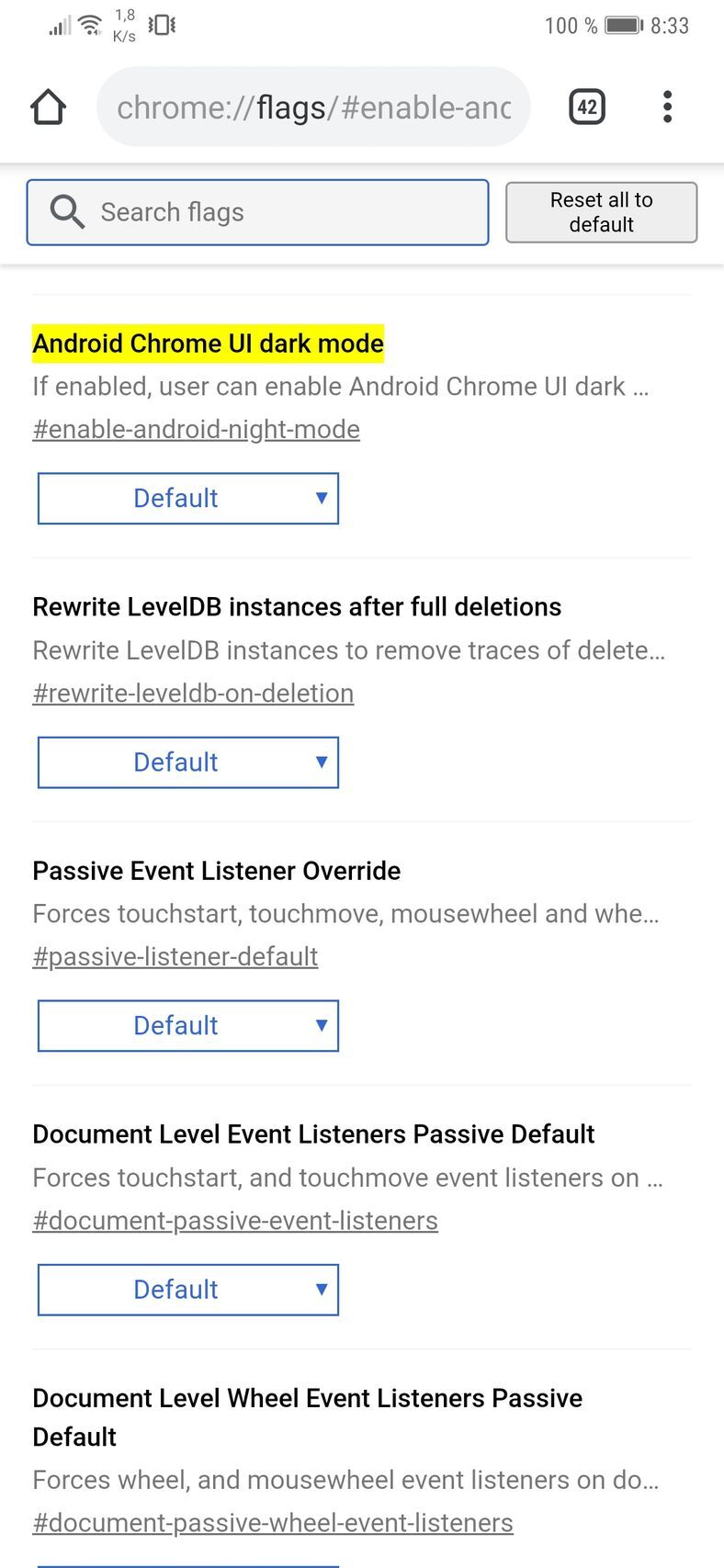
Task: Tap the Chrome home icon
Action: pos(49,107)
